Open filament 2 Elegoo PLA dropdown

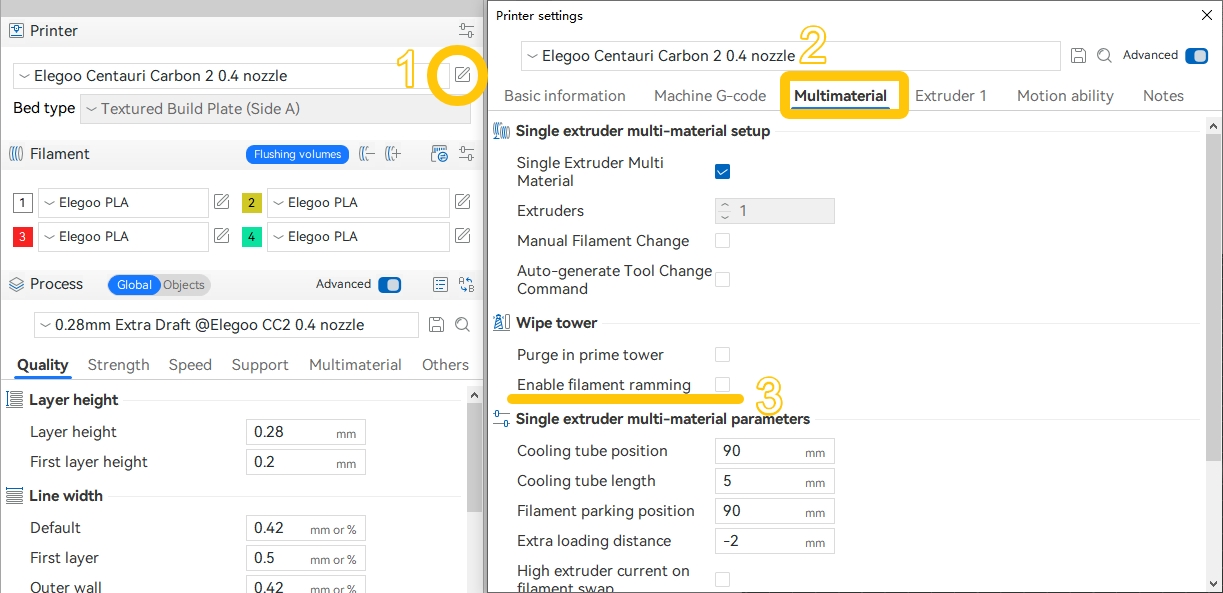[x=358, y=203]
